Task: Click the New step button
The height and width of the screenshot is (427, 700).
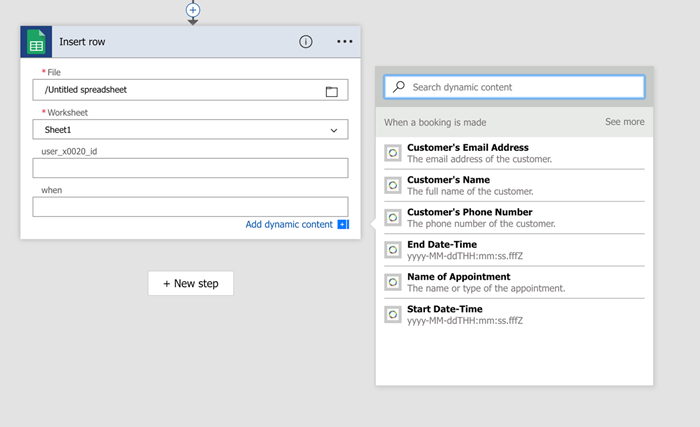Action: point(190,283)
